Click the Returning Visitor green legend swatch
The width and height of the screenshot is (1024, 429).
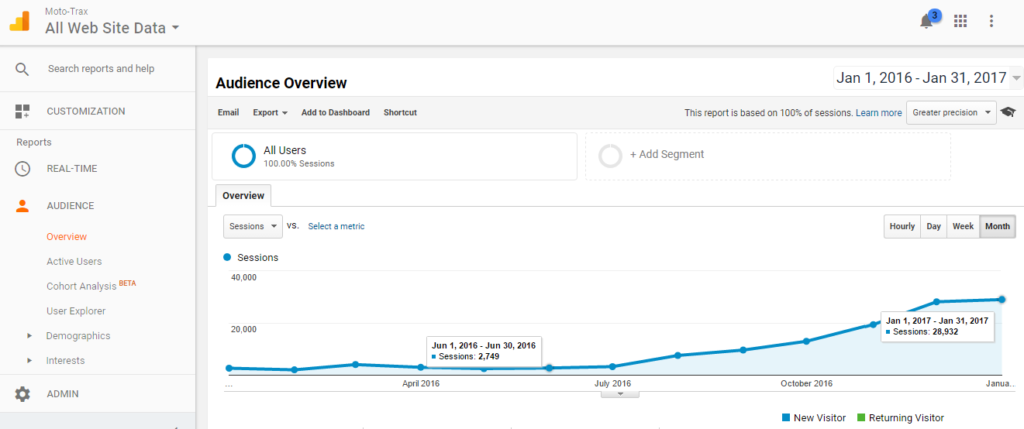[x=861, y=417]
